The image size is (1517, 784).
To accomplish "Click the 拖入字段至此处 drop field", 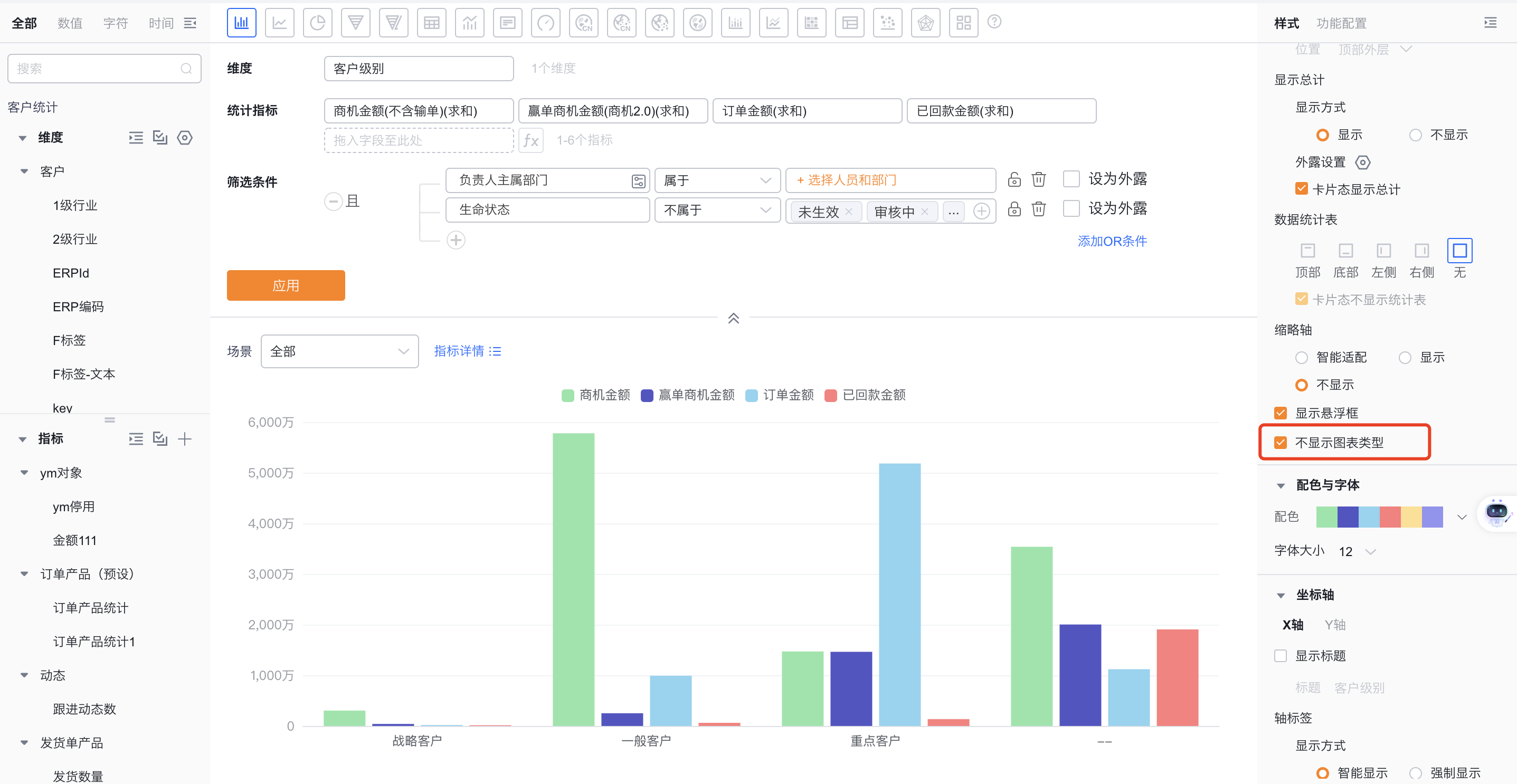I will (419, 140).
